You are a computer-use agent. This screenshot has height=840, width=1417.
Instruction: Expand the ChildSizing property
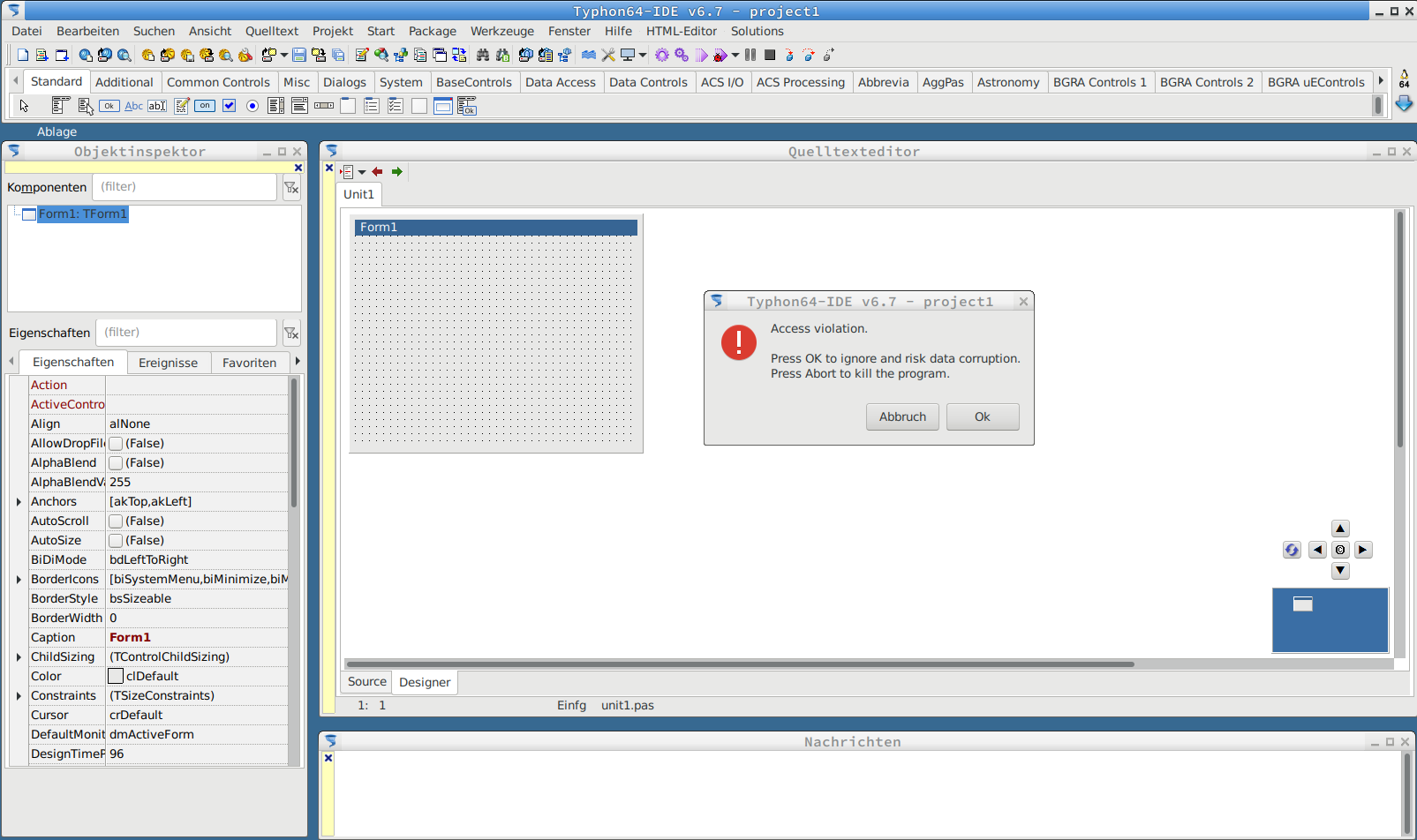(x=19, y=657)
